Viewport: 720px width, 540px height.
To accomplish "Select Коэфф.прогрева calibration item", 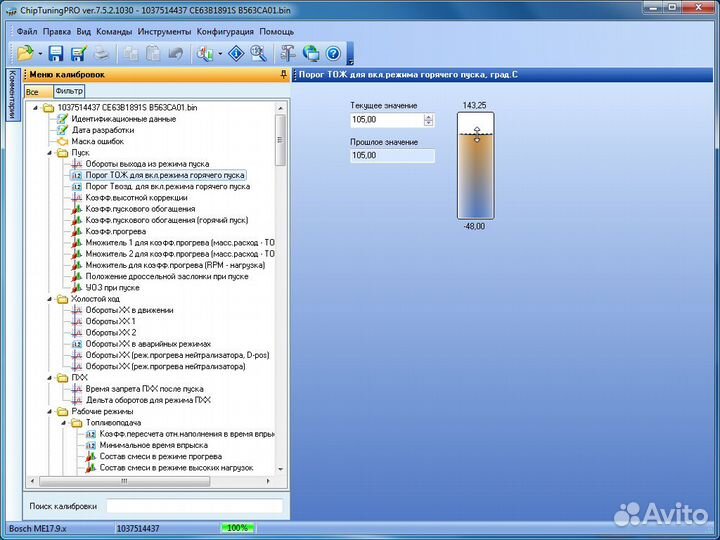I will 115,231.
